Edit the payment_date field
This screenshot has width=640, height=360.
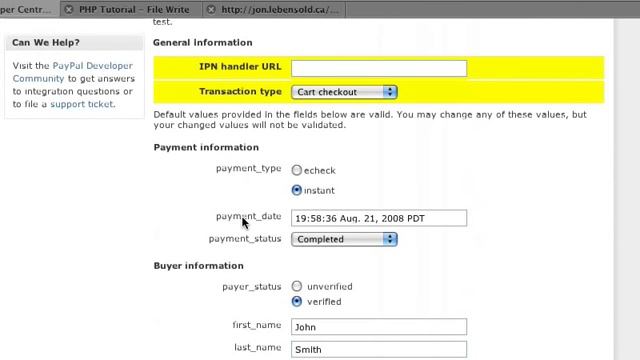click(x=379, y=218)
